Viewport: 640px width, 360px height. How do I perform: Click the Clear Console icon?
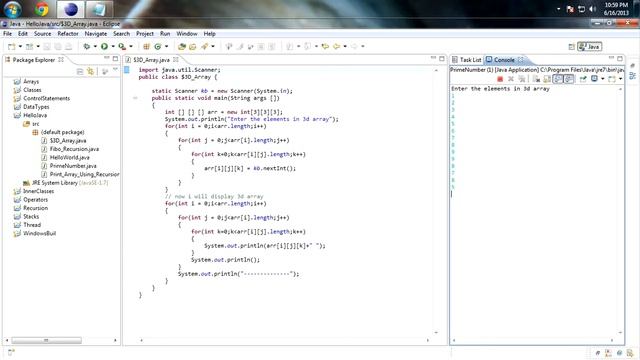536,79
